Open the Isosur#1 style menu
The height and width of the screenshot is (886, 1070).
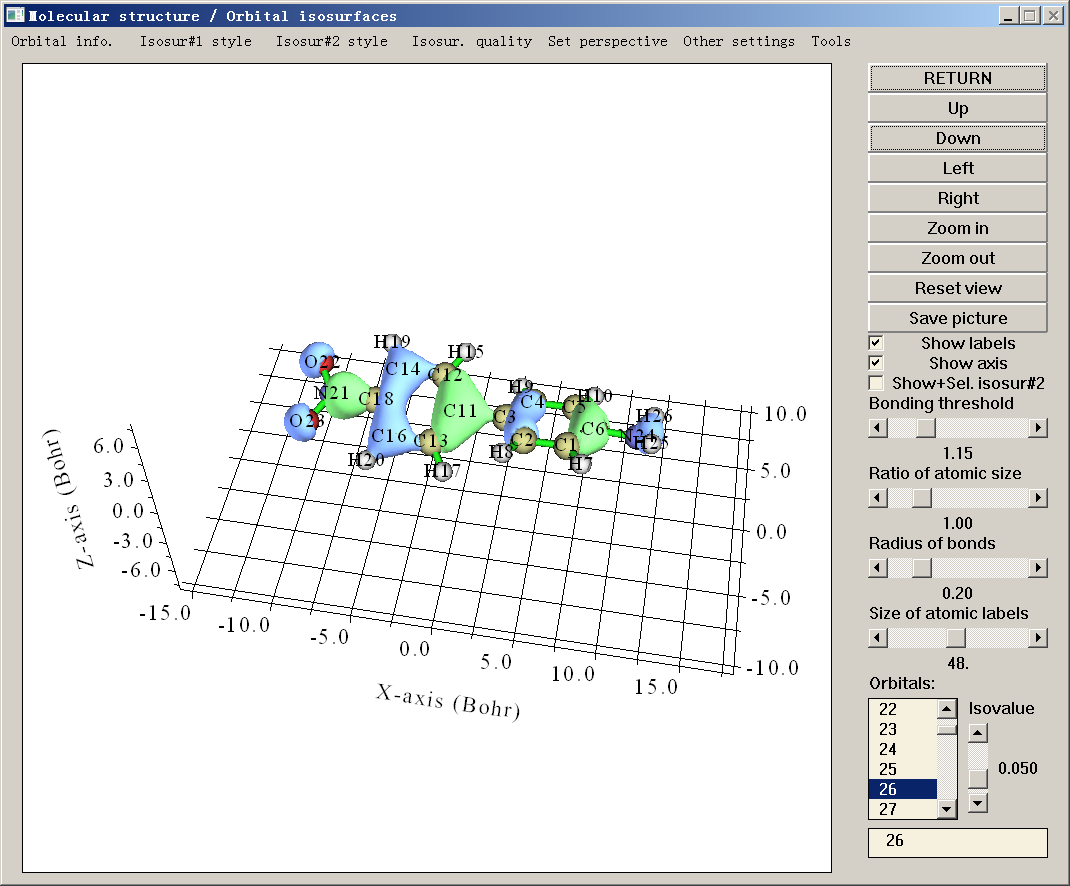tap(195, 41)
